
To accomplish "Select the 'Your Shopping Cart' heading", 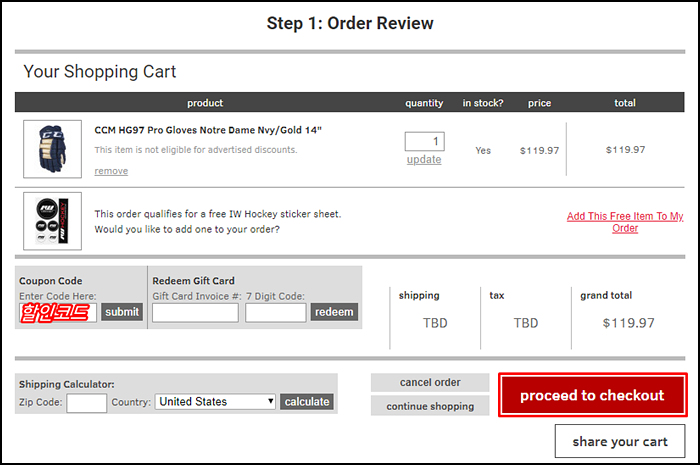I will click(100, 71).
